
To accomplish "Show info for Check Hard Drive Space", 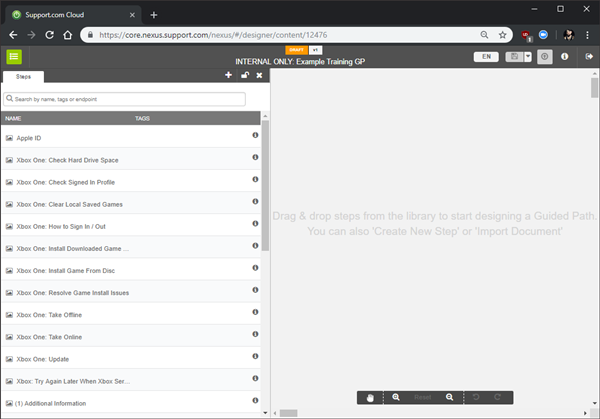I will (255, 157).
